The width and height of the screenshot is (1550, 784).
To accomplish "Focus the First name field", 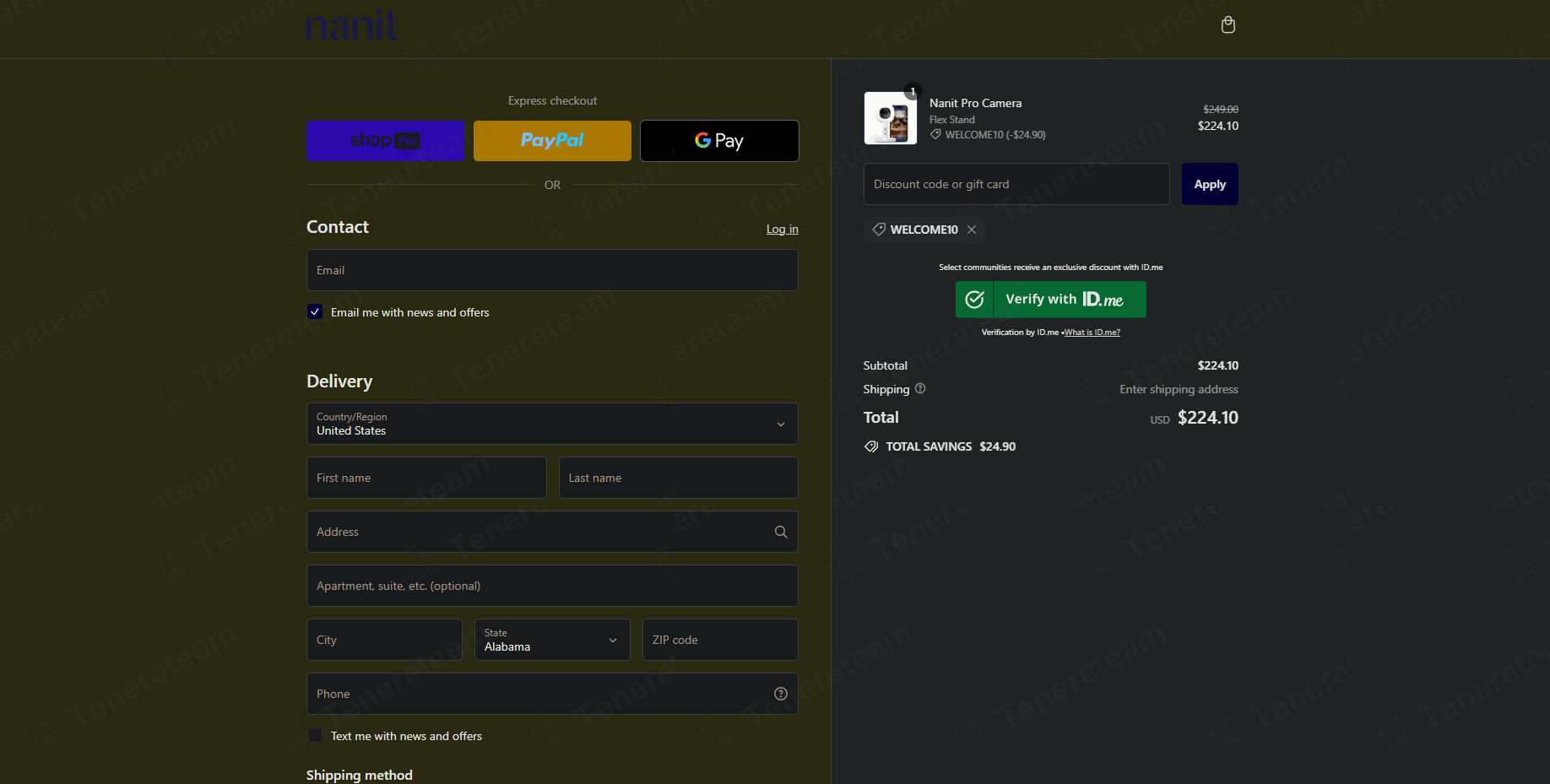I will (x=426, y=478).
